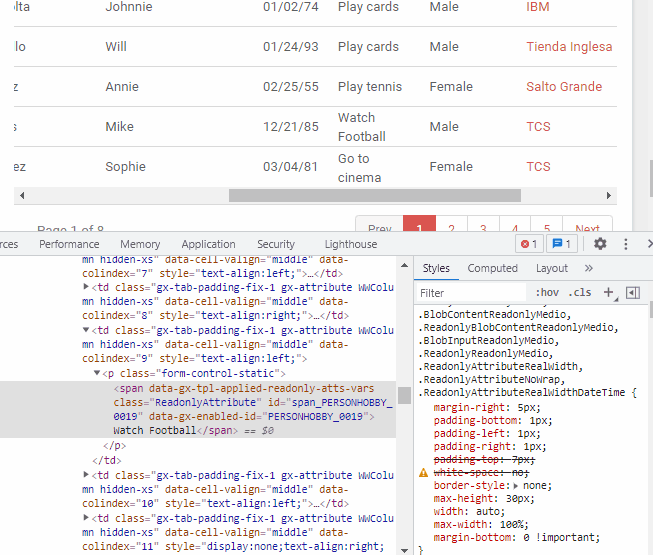
Task: Switch to Performance tab
Action: click(x=69, y=244)
